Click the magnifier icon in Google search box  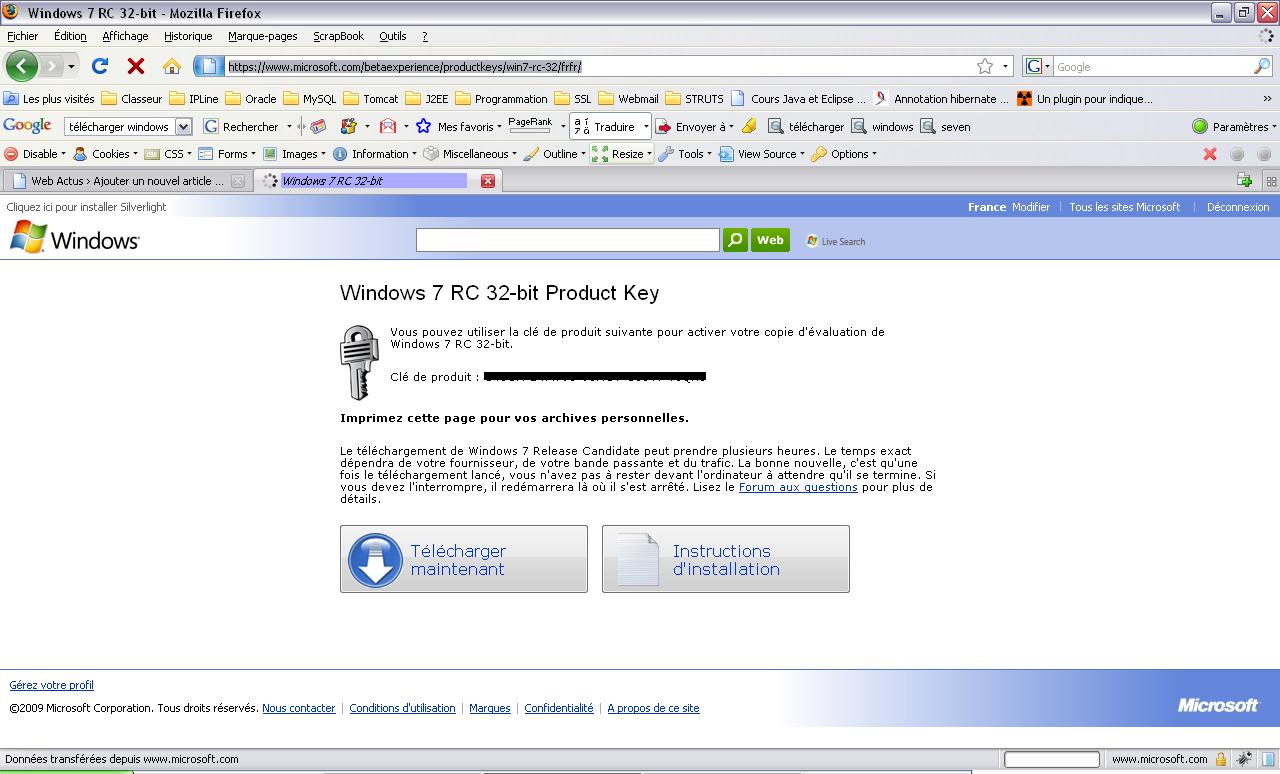coord(1262,66)
